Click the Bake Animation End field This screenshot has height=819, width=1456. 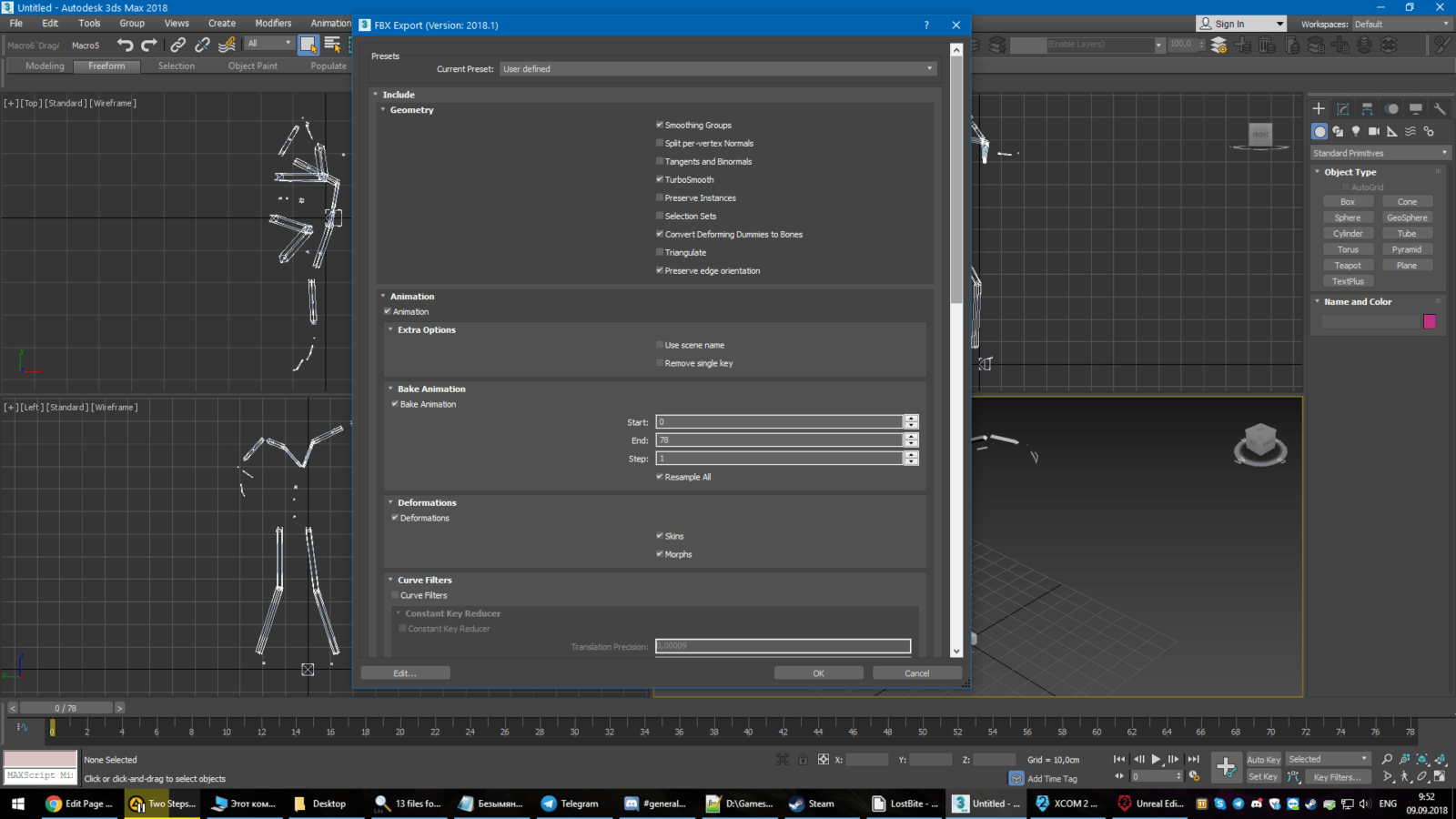(x=779, y=440)
